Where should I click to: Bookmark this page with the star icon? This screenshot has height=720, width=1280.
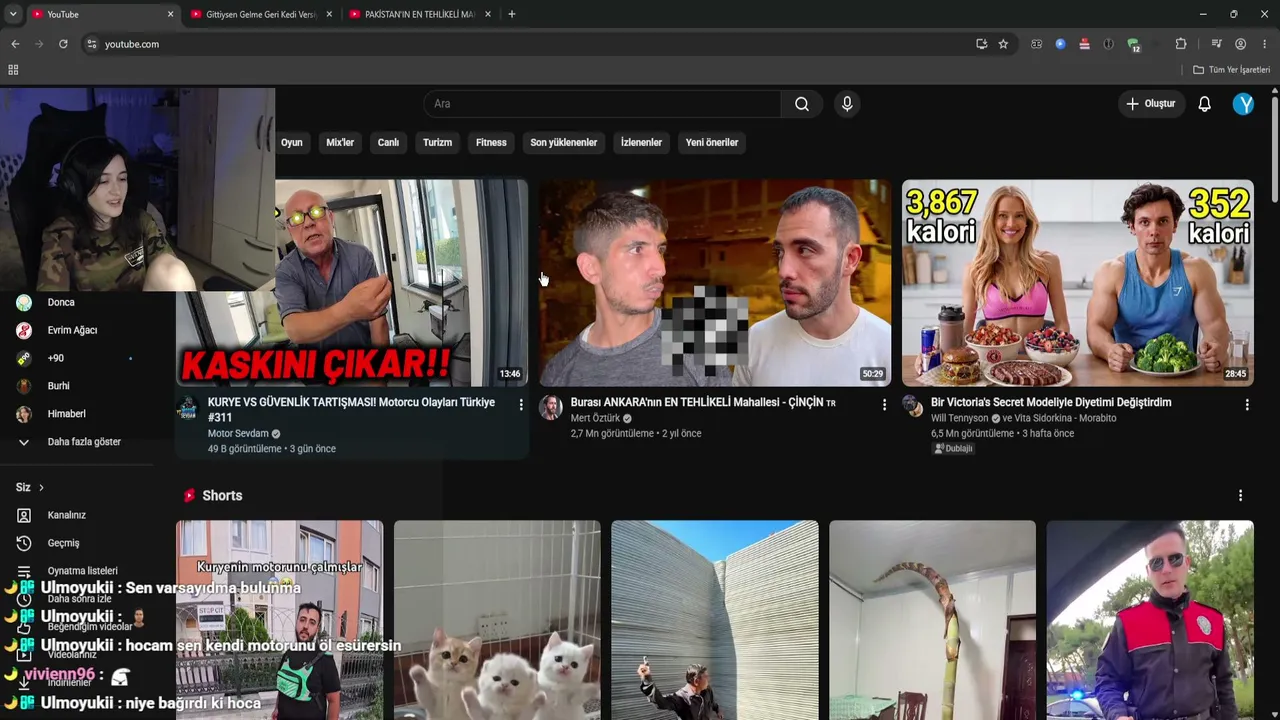click(1003, 44)
